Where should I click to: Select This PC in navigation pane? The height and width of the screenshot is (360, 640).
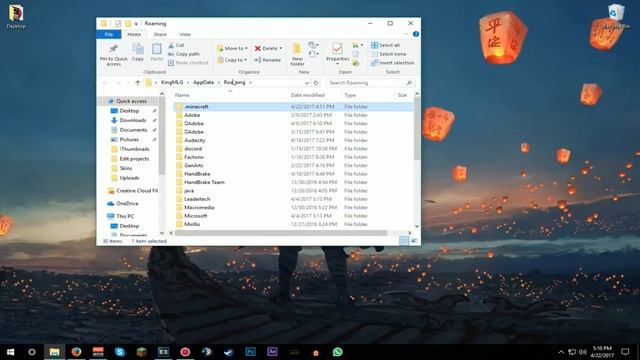125,216
